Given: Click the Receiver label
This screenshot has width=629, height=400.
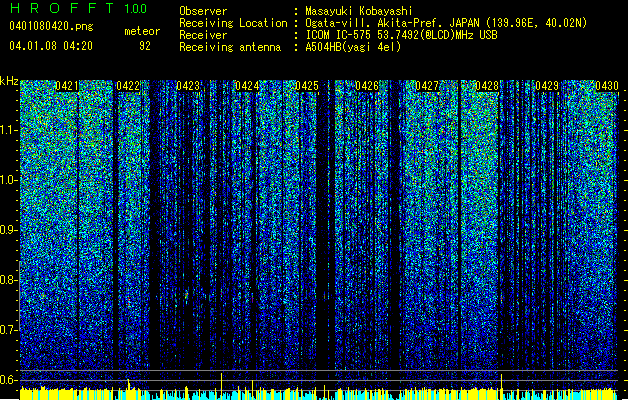Looking at the screenshot, I should tap(203, 35).
